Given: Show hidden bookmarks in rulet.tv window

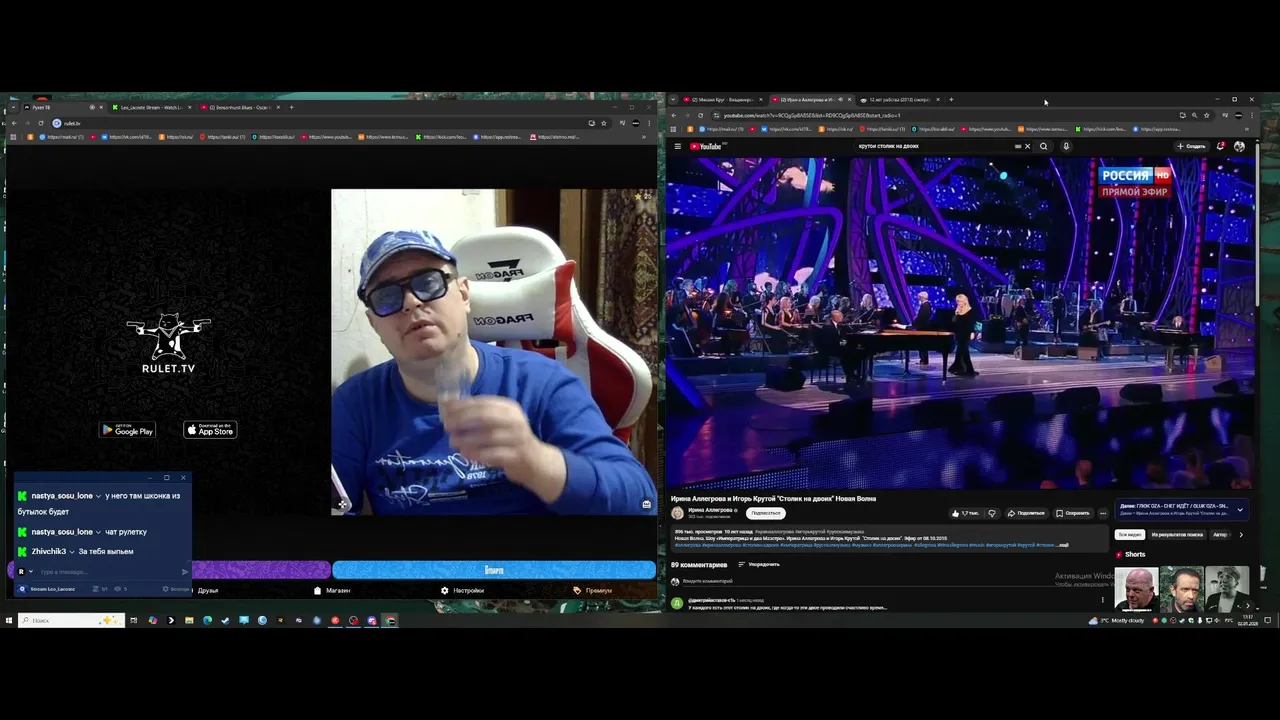Looking at the screenshot, I should pos(643,137).
